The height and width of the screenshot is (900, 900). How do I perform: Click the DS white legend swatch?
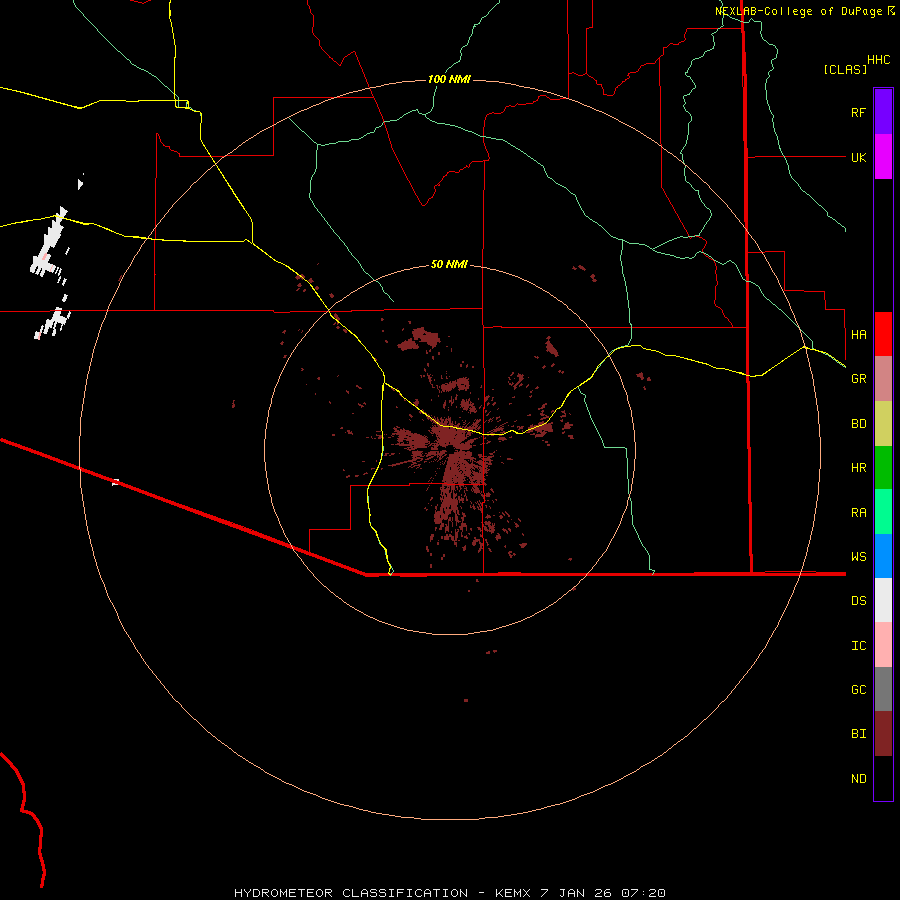coord(883,600)
